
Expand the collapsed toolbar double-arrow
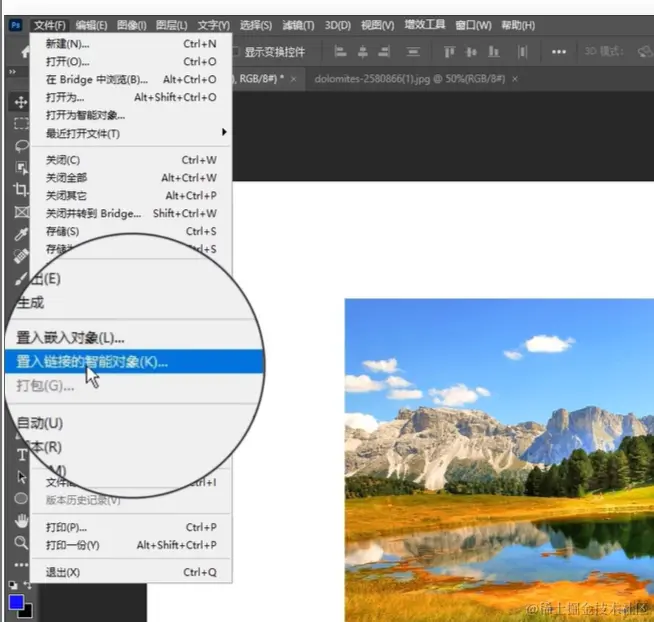(13, 72)
